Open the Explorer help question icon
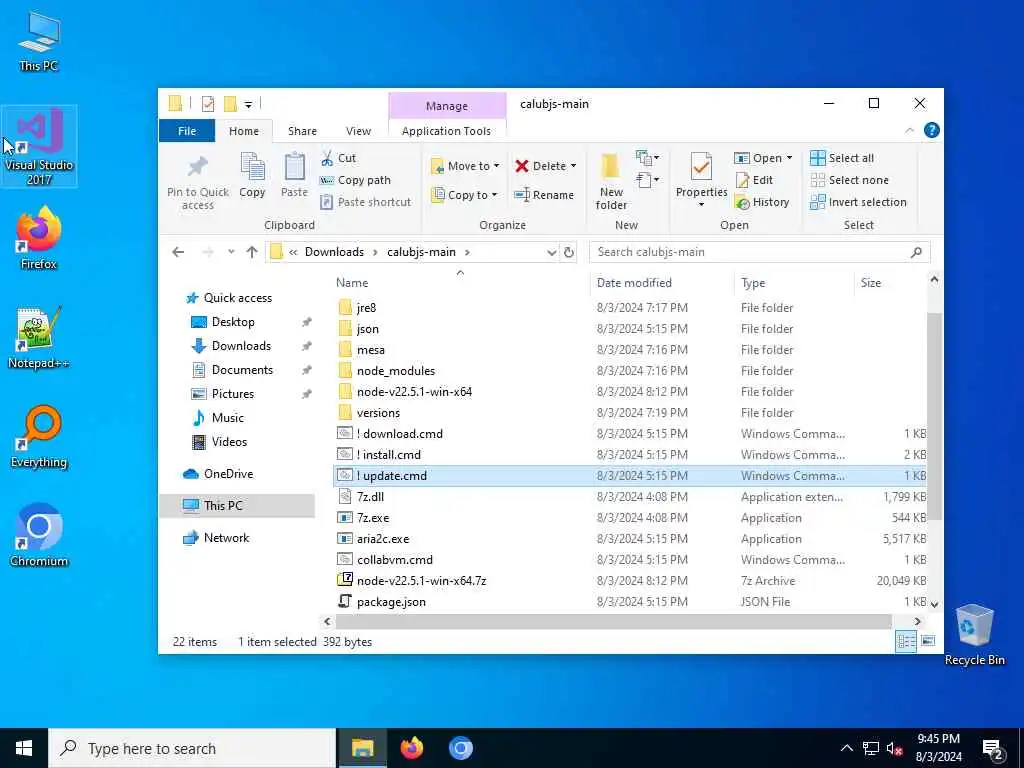 click(x=932, y=131)
